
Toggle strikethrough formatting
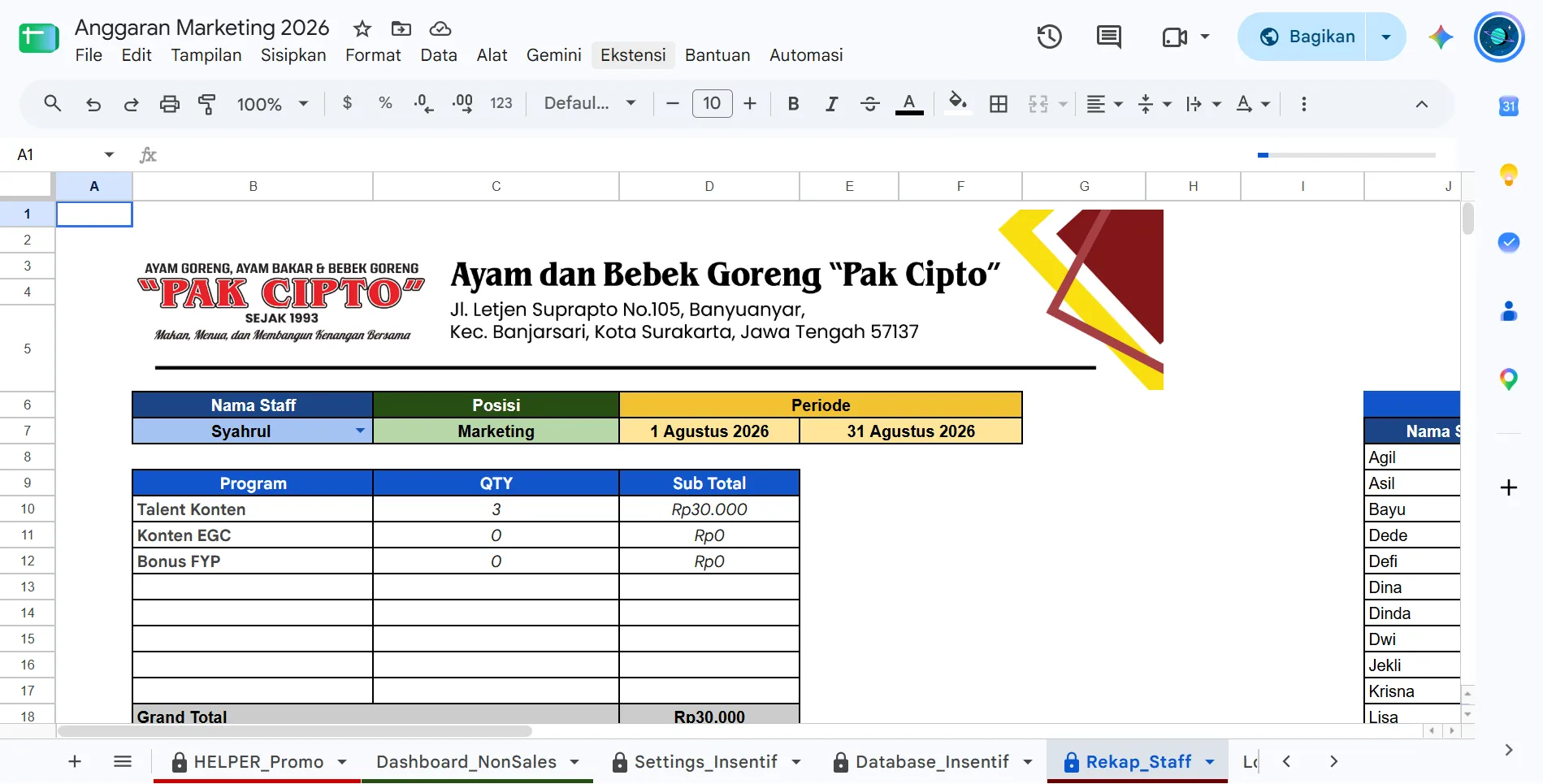(x=869, y=104)
